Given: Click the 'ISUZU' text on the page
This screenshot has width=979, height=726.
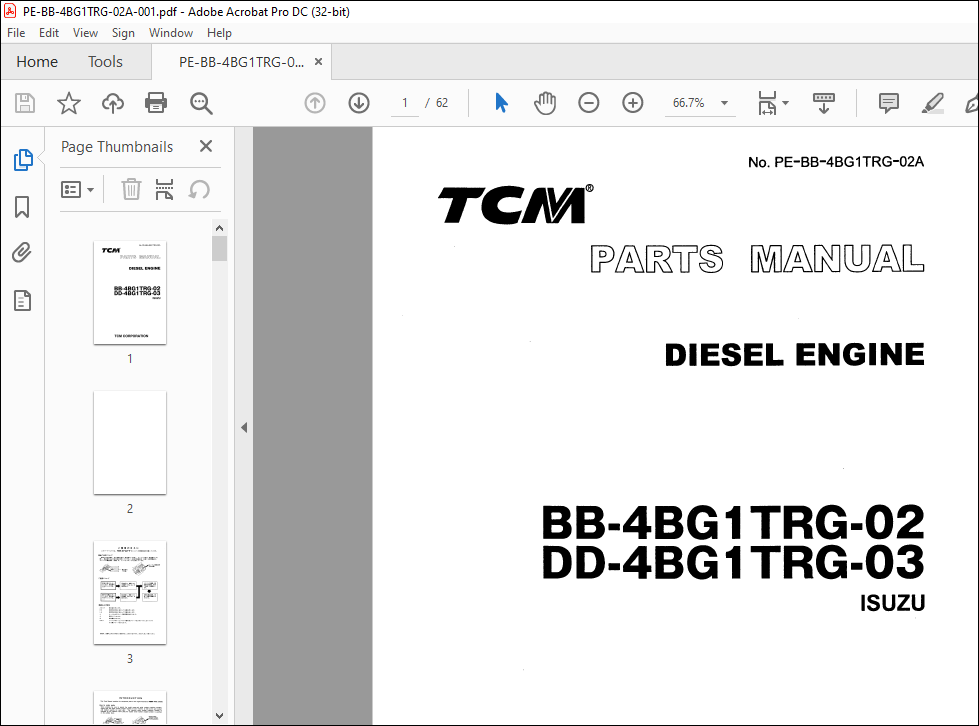Looking at the screenshot, I should (892, 603).
